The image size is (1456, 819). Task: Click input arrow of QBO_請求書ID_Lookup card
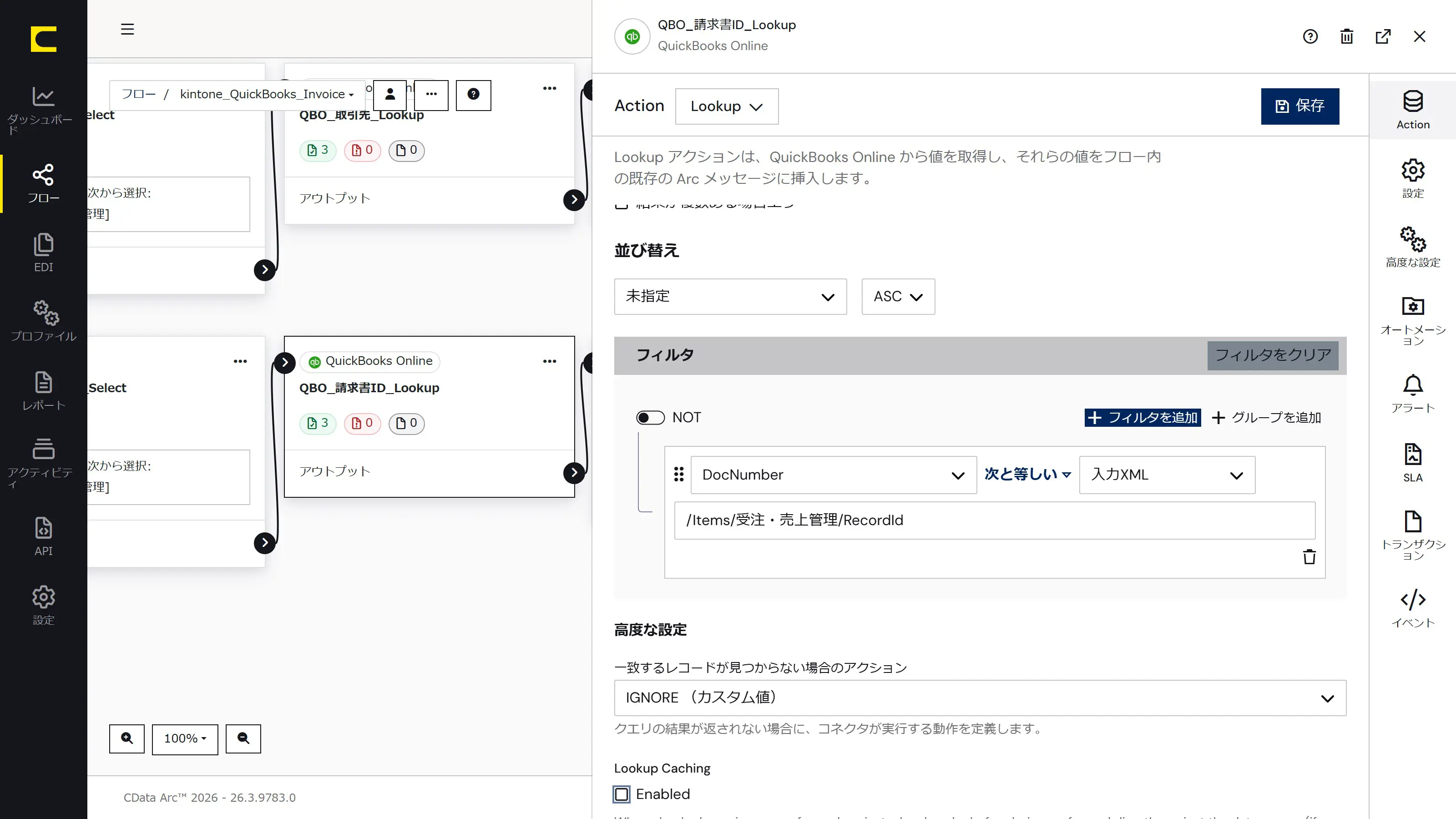coord(285,362)
